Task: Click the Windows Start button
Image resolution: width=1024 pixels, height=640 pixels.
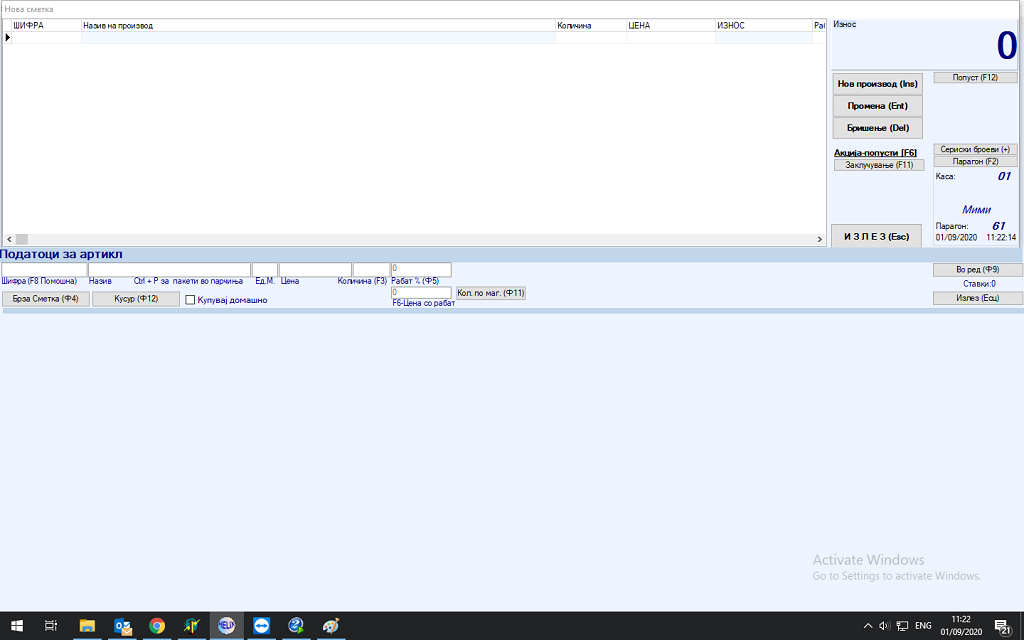Action: (16, 626)
